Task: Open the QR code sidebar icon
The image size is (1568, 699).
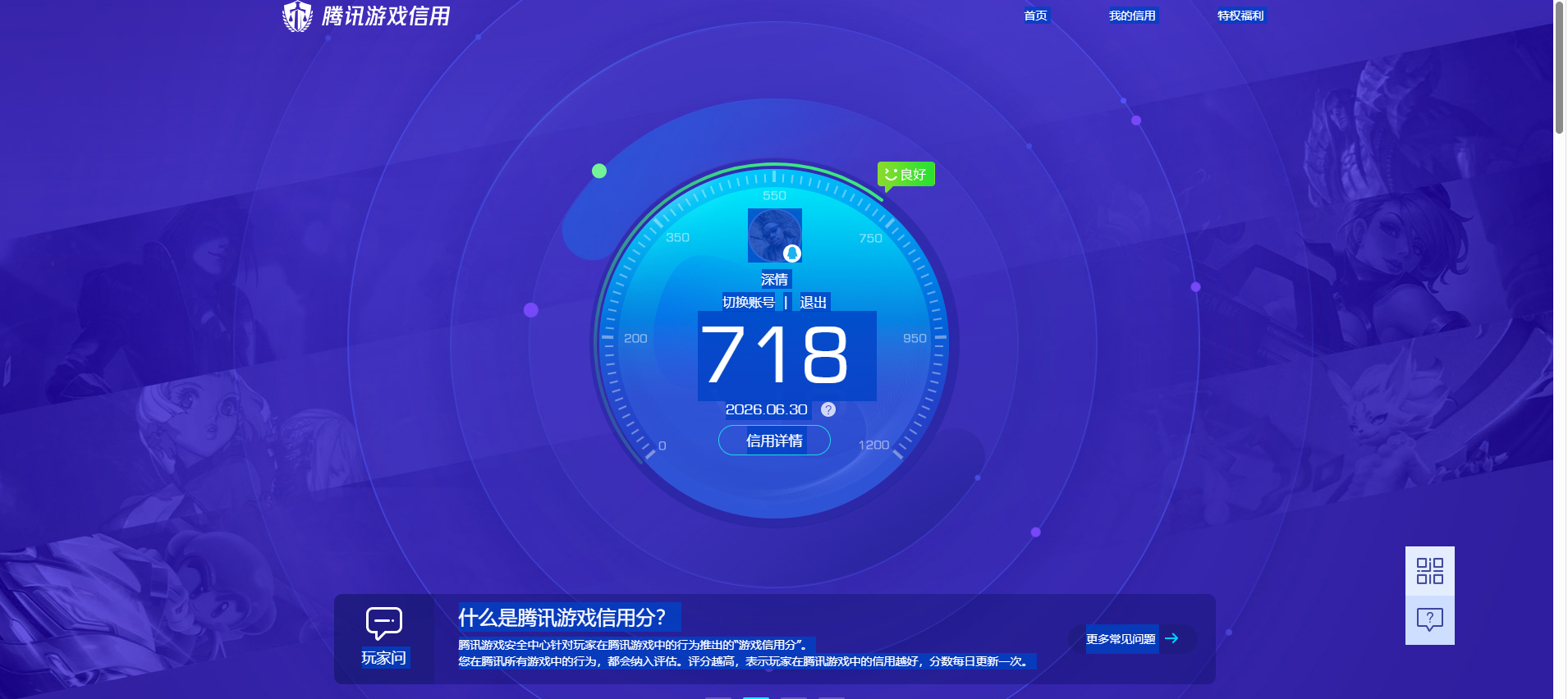Action: click(x=1430, y=571)
